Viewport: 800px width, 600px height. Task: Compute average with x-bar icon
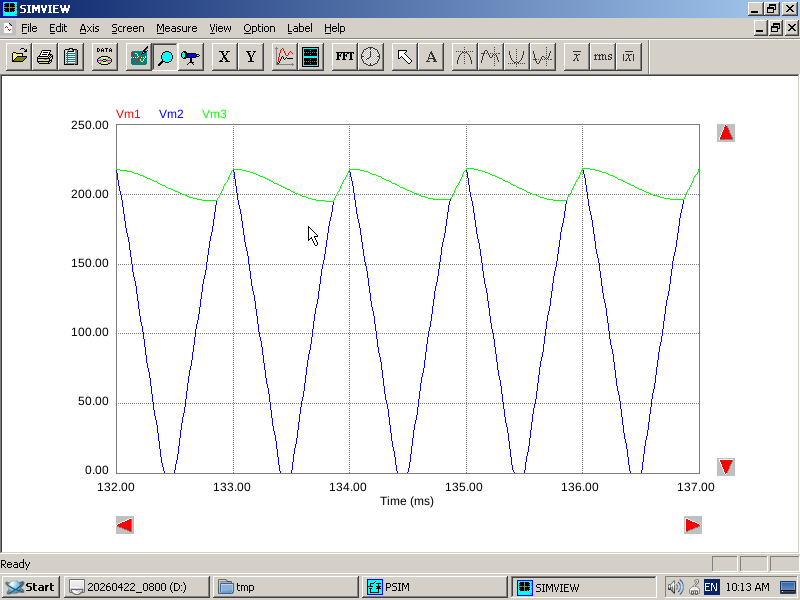click(577, 56)
